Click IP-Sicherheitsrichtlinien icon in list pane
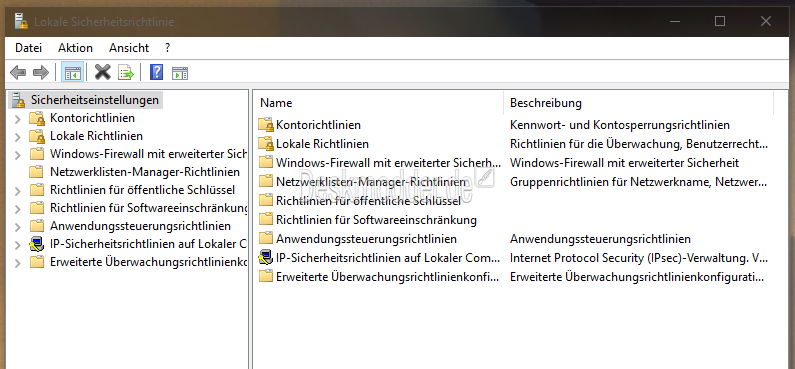 (266, 257)
